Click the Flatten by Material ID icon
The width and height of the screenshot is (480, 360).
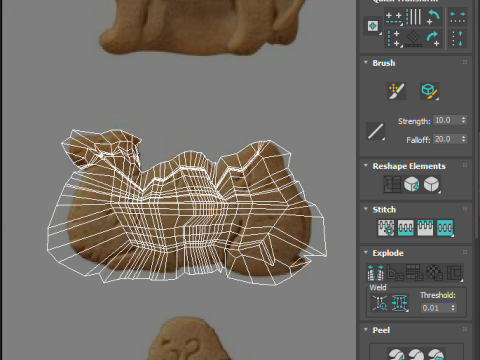click(x=435, y=273)
